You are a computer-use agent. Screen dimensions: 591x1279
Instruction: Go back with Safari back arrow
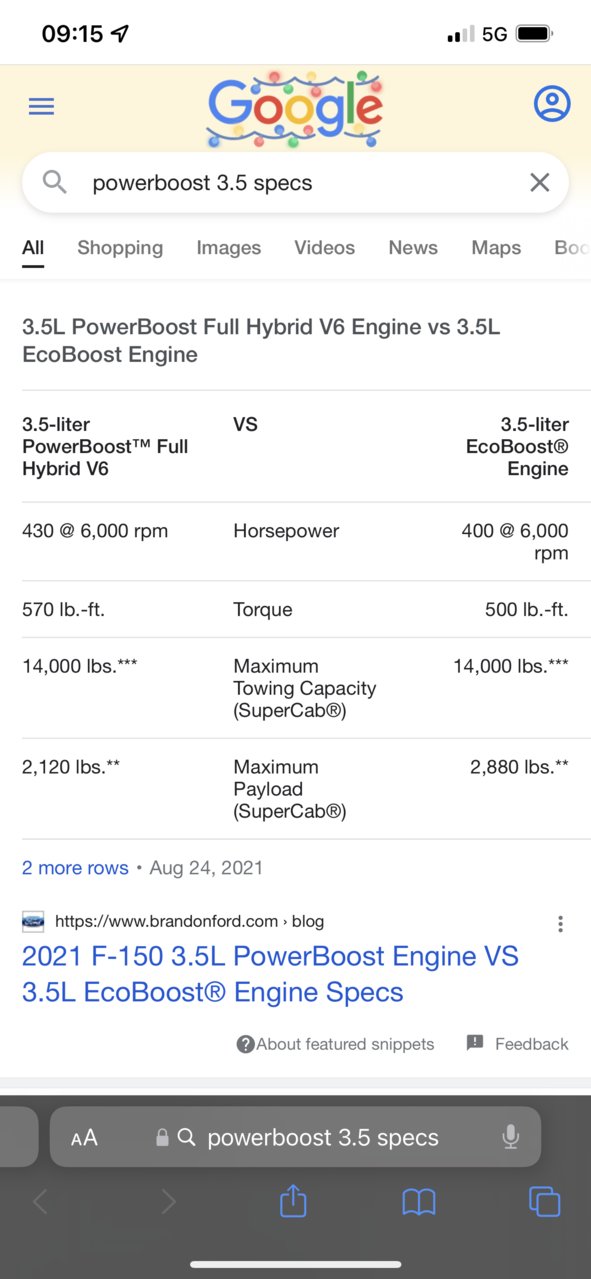[40, 1201]
